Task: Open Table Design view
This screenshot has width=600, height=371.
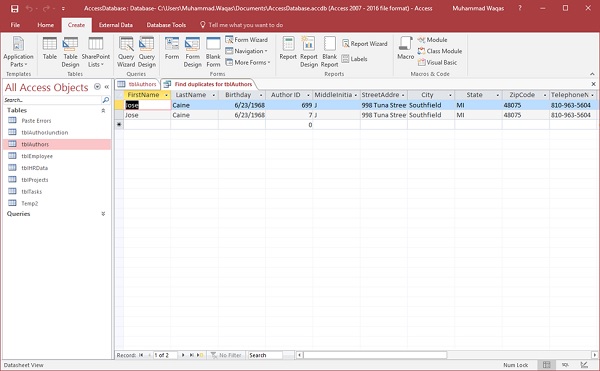Action: pos(70,52)
